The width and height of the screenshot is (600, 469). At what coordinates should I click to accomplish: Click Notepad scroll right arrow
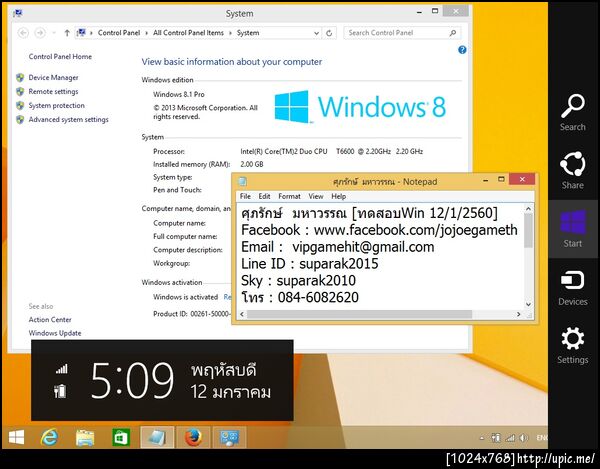[x=518, y=314]
